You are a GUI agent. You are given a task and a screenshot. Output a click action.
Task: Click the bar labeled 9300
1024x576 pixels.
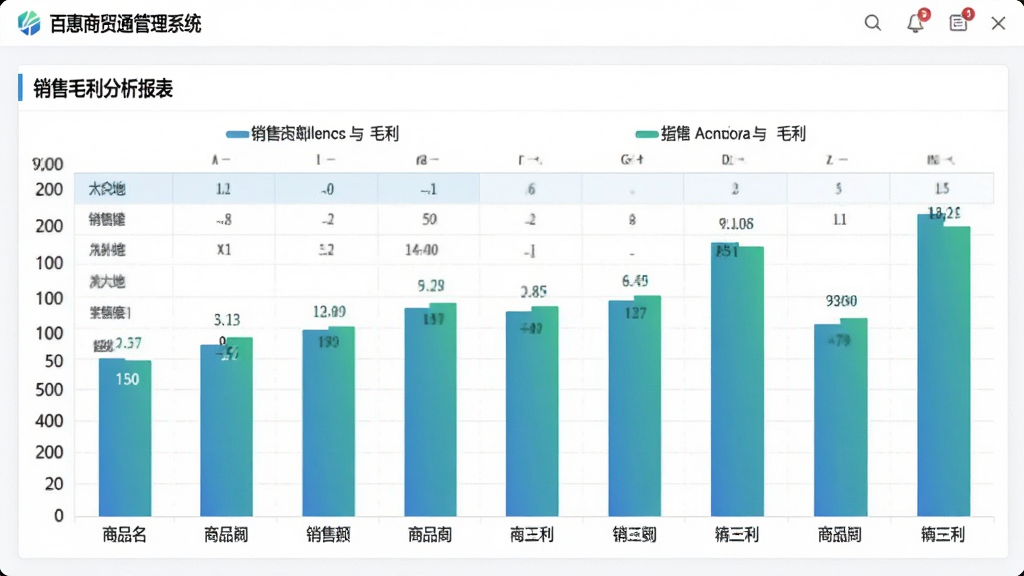point(840,418)
